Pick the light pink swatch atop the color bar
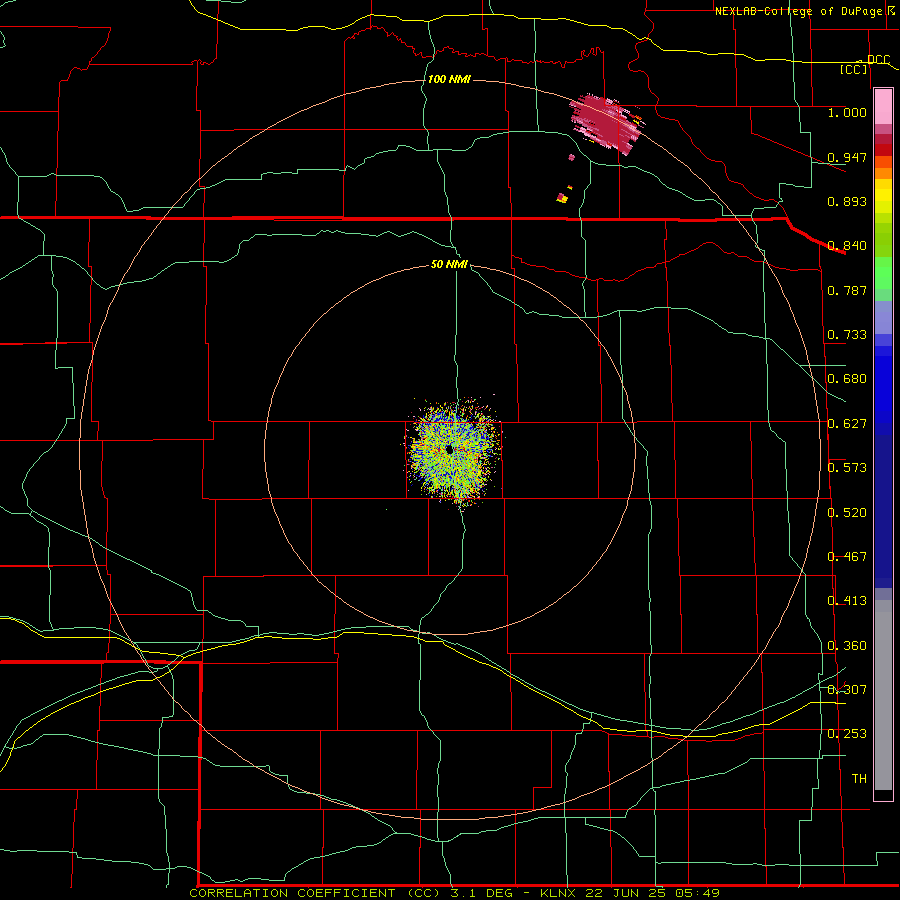 (x=883, y=107)
